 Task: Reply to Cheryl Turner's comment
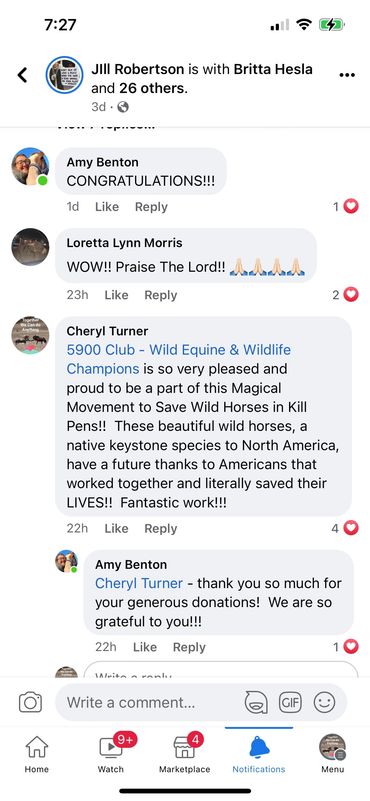click(160, 529)
